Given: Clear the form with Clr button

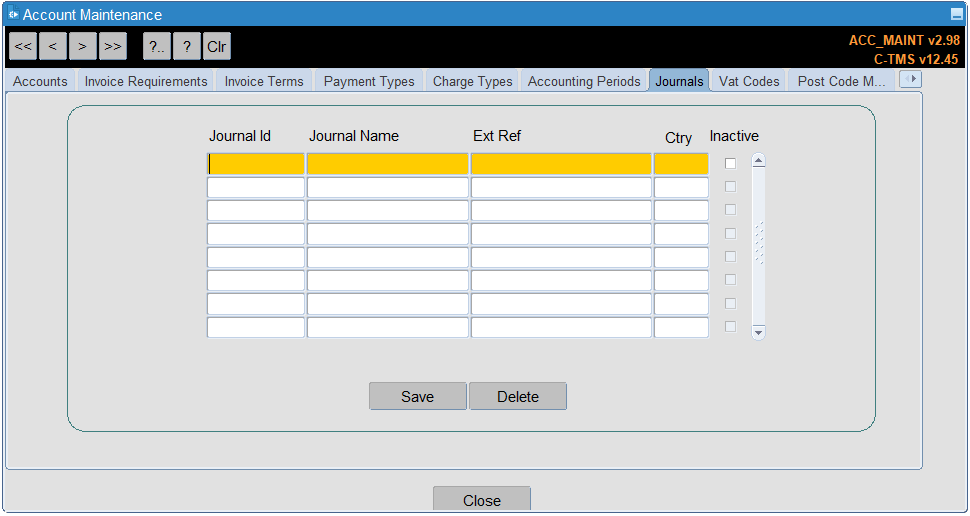Looking at the screenshot, I should 217,46.
